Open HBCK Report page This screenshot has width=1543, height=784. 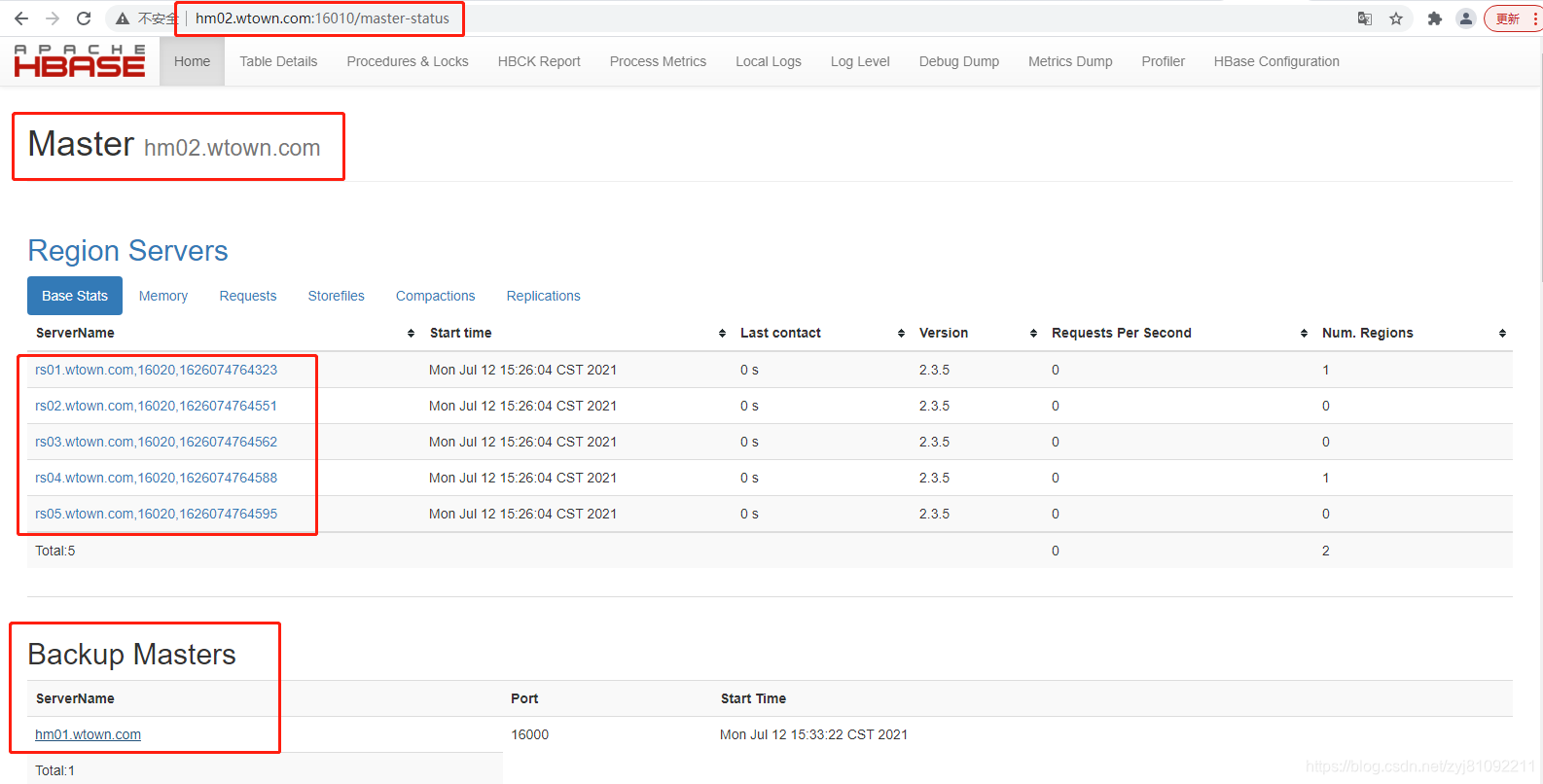click(x=539, y=61)
